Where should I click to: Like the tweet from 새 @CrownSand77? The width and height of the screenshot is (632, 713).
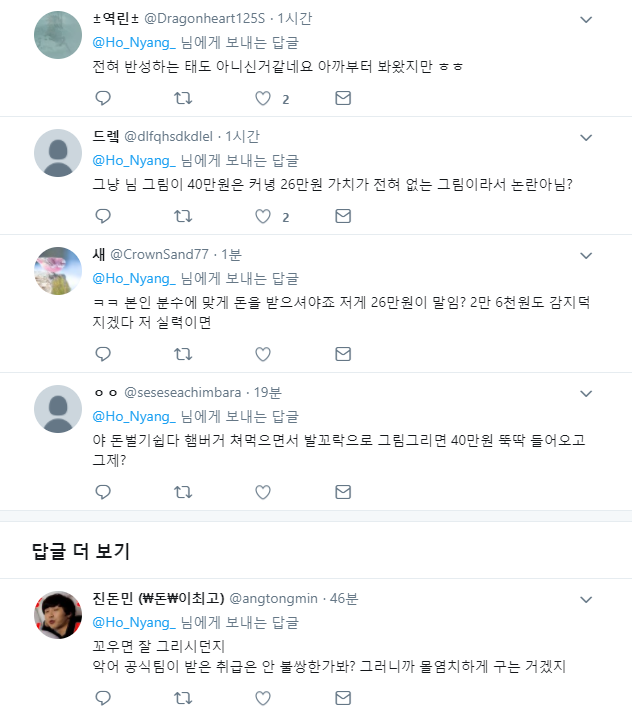(263, 354)
